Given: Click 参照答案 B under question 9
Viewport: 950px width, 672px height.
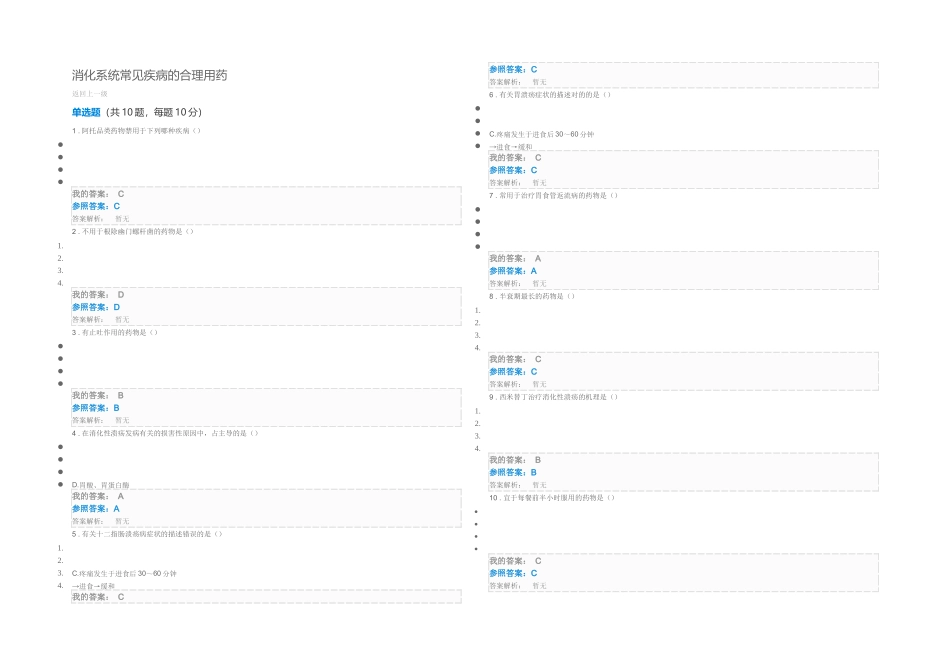Looking at the screenshot, I should [x=514, y=473].
